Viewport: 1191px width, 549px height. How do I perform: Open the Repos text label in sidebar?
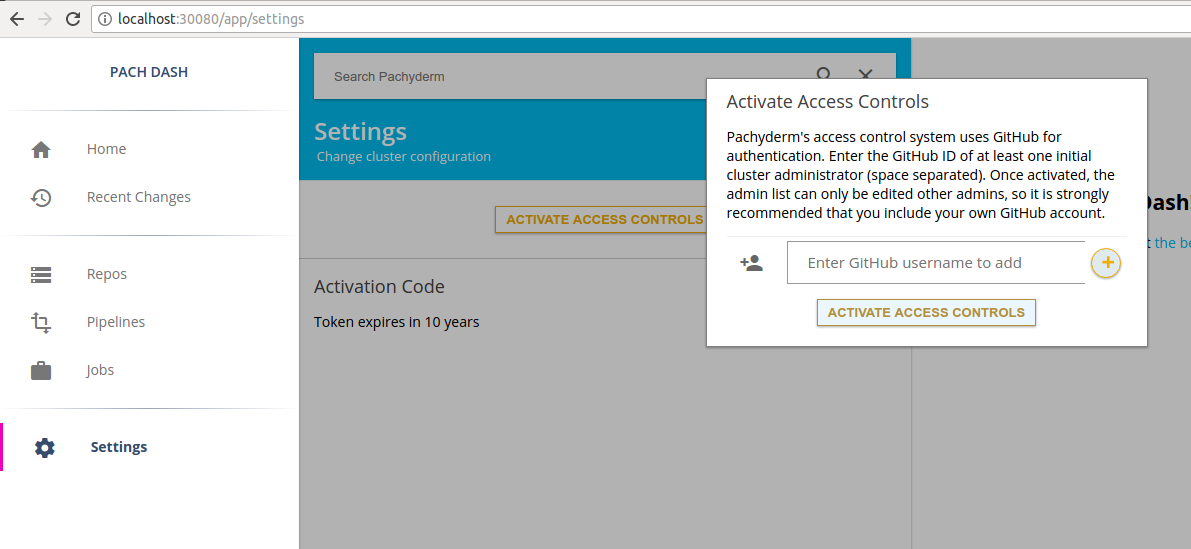tap(106, 274)
